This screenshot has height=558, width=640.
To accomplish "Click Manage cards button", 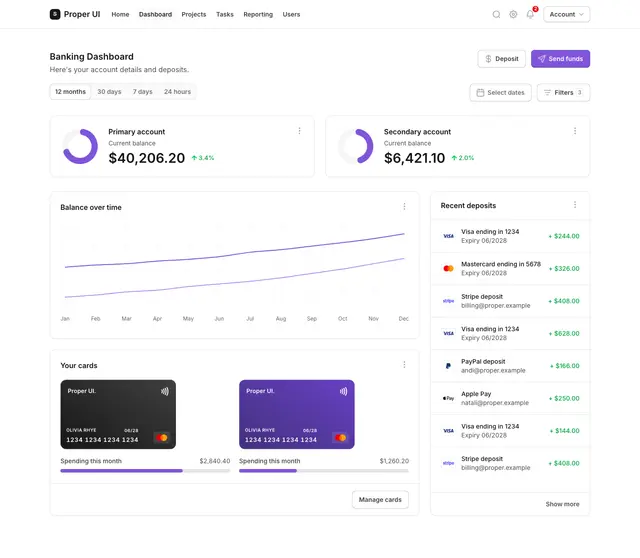I will pyautogui.click(x=380, y=500).
